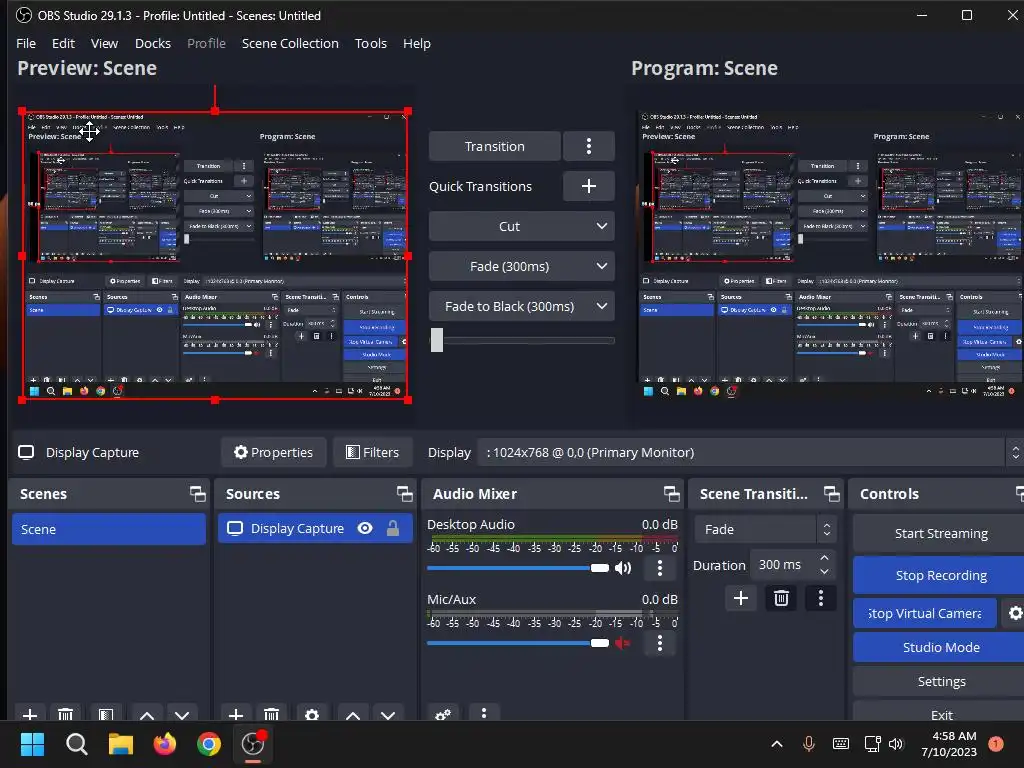Open the Help menu

pos(417,43)
